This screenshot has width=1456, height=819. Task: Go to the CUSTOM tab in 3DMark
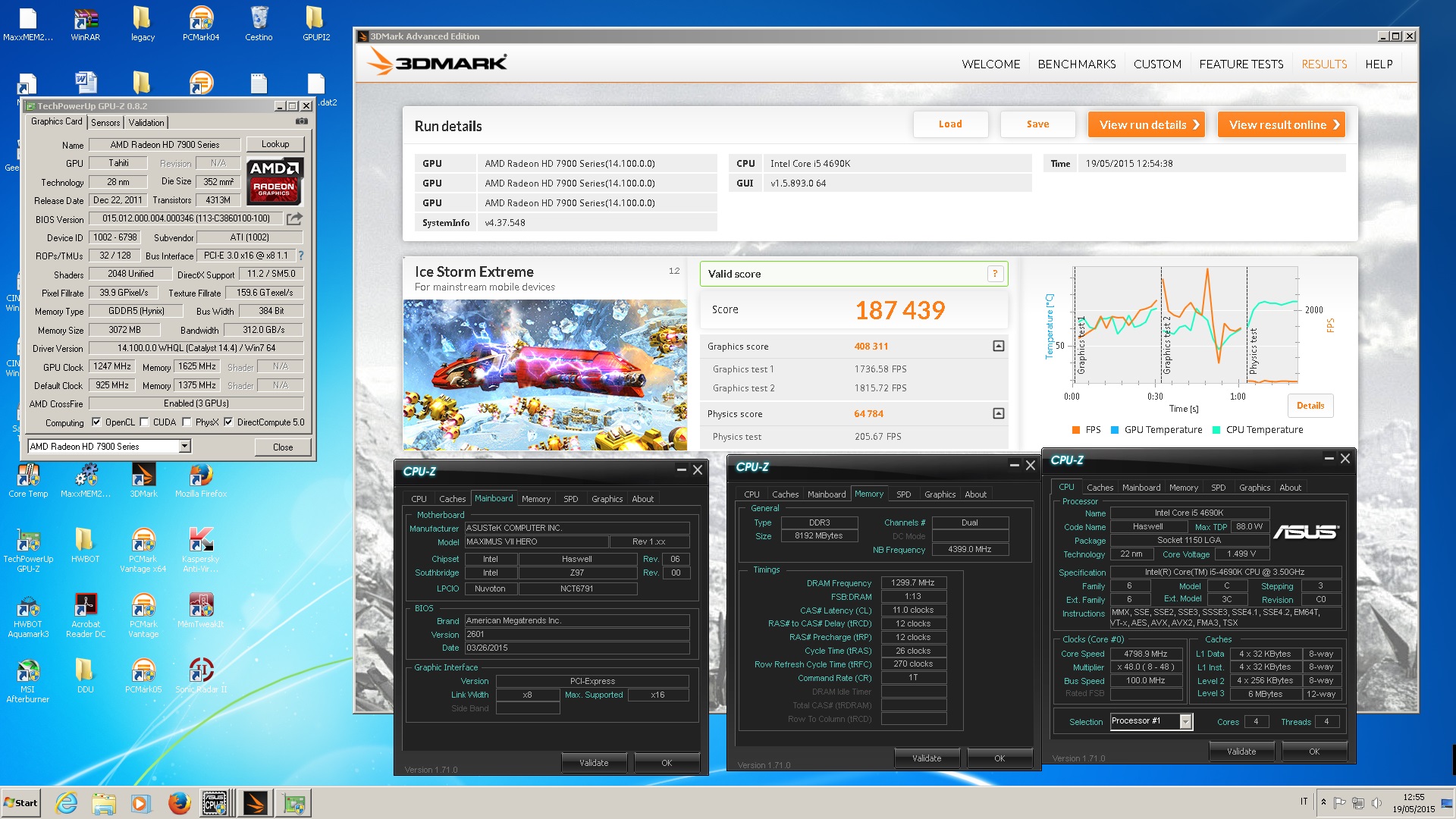tap(1157, 64)
